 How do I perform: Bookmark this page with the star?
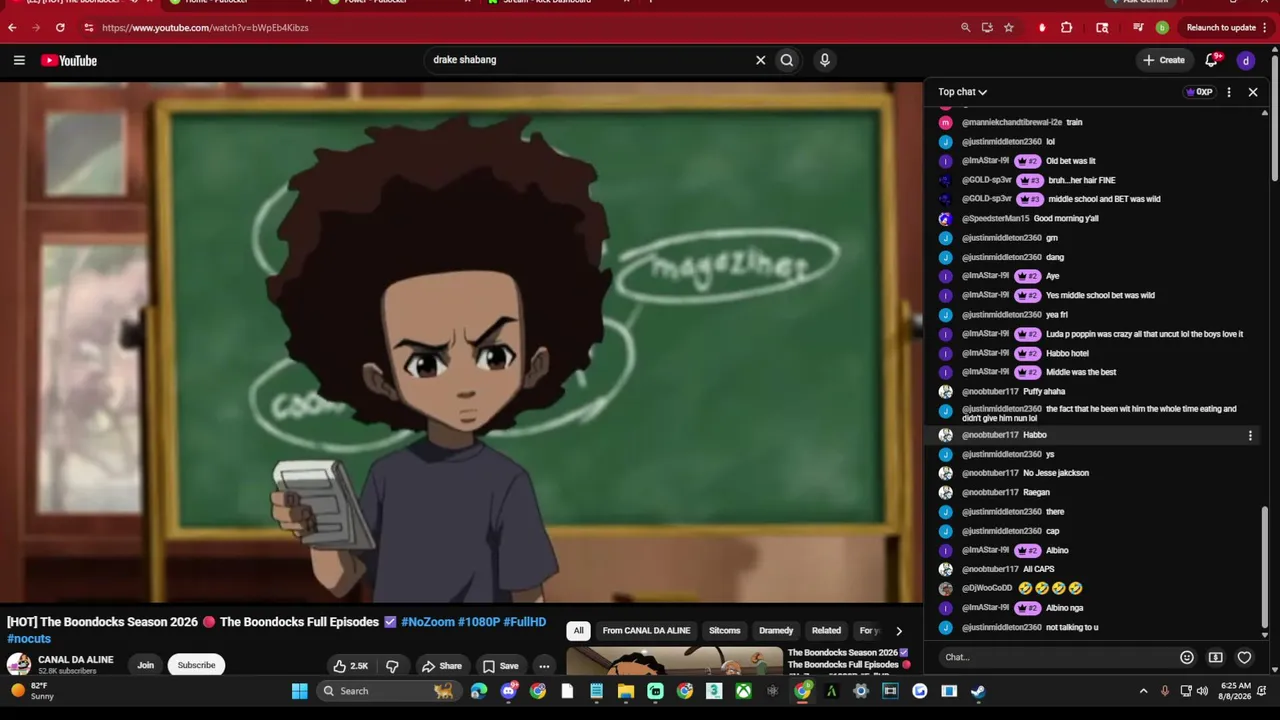[1009, 28]
